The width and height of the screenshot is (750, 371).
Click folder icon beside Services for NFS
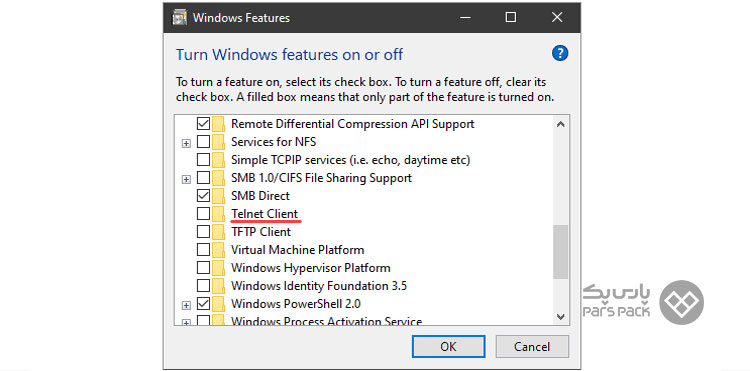[218, 142]
